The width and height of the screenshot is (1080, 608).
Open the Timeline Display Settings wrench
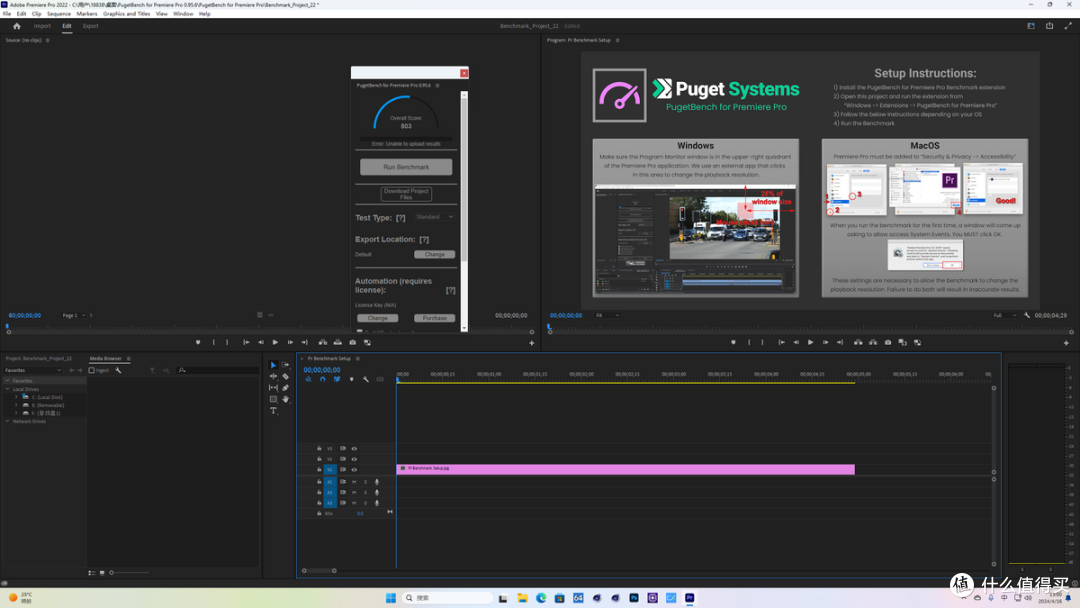click(x=366, y=379)
